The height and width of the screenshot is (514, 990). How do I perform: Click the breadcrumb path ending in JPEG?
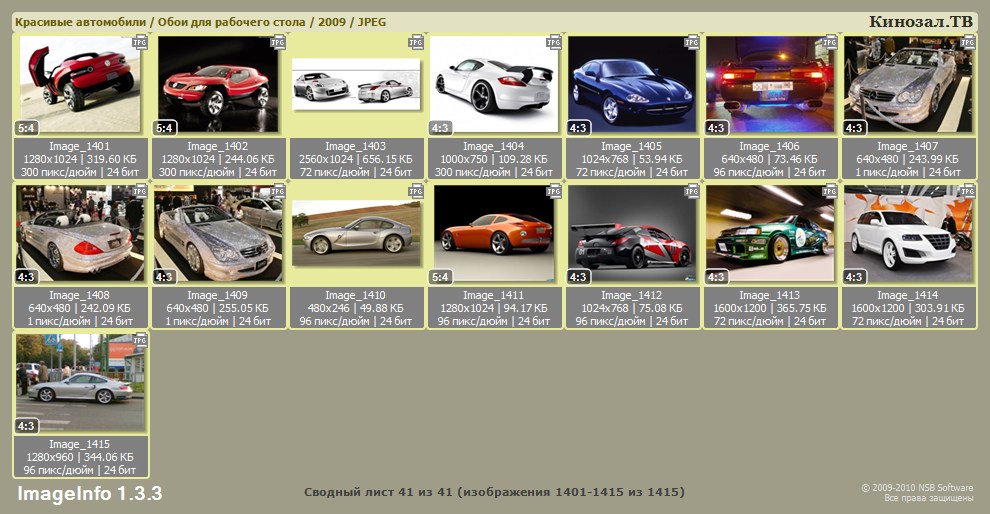coord(200,21)
